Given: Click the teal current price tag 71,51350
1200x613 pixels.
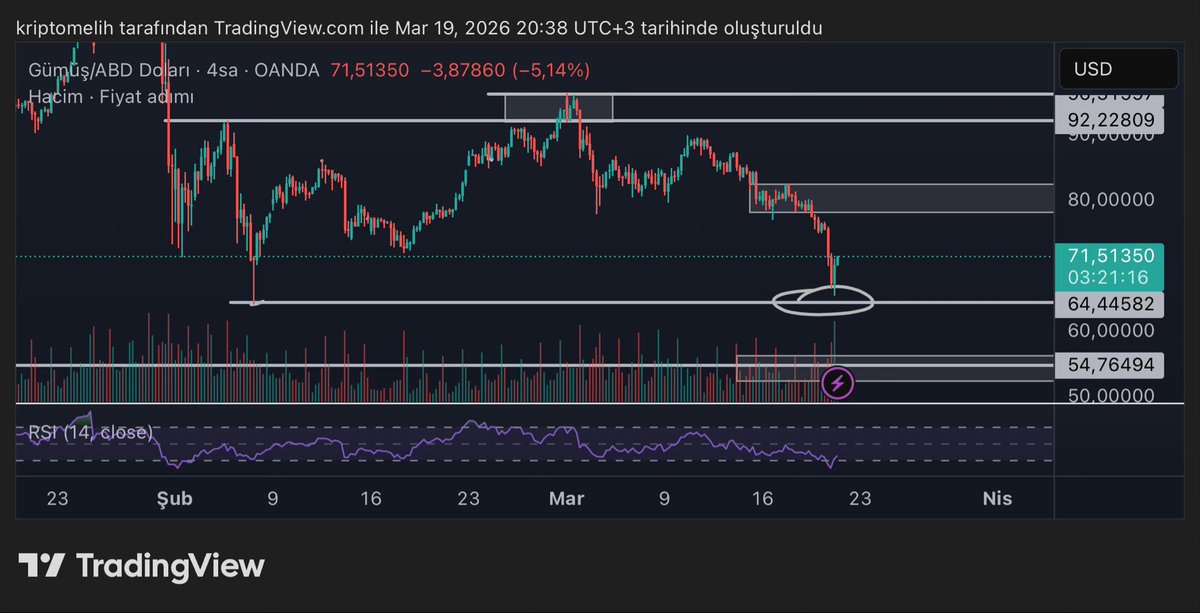Looking at the screenshot, I should (x=1110, y=255).
